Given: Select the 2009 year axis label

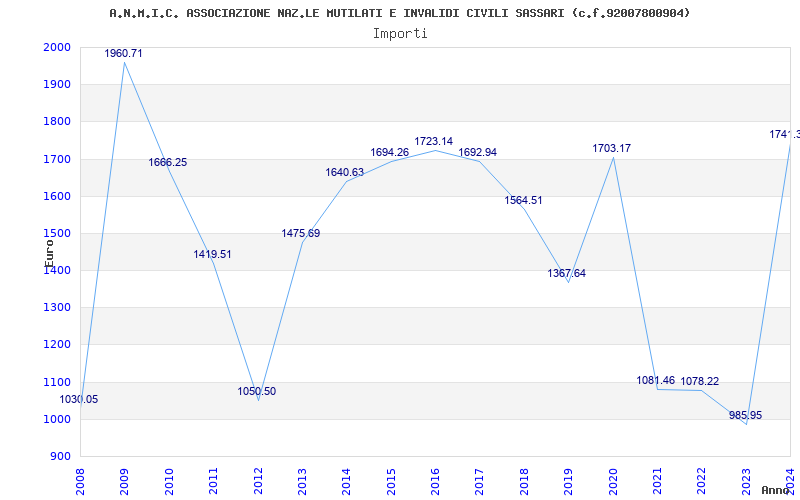Looking at the screenshot, I should [x=124, y=481].
